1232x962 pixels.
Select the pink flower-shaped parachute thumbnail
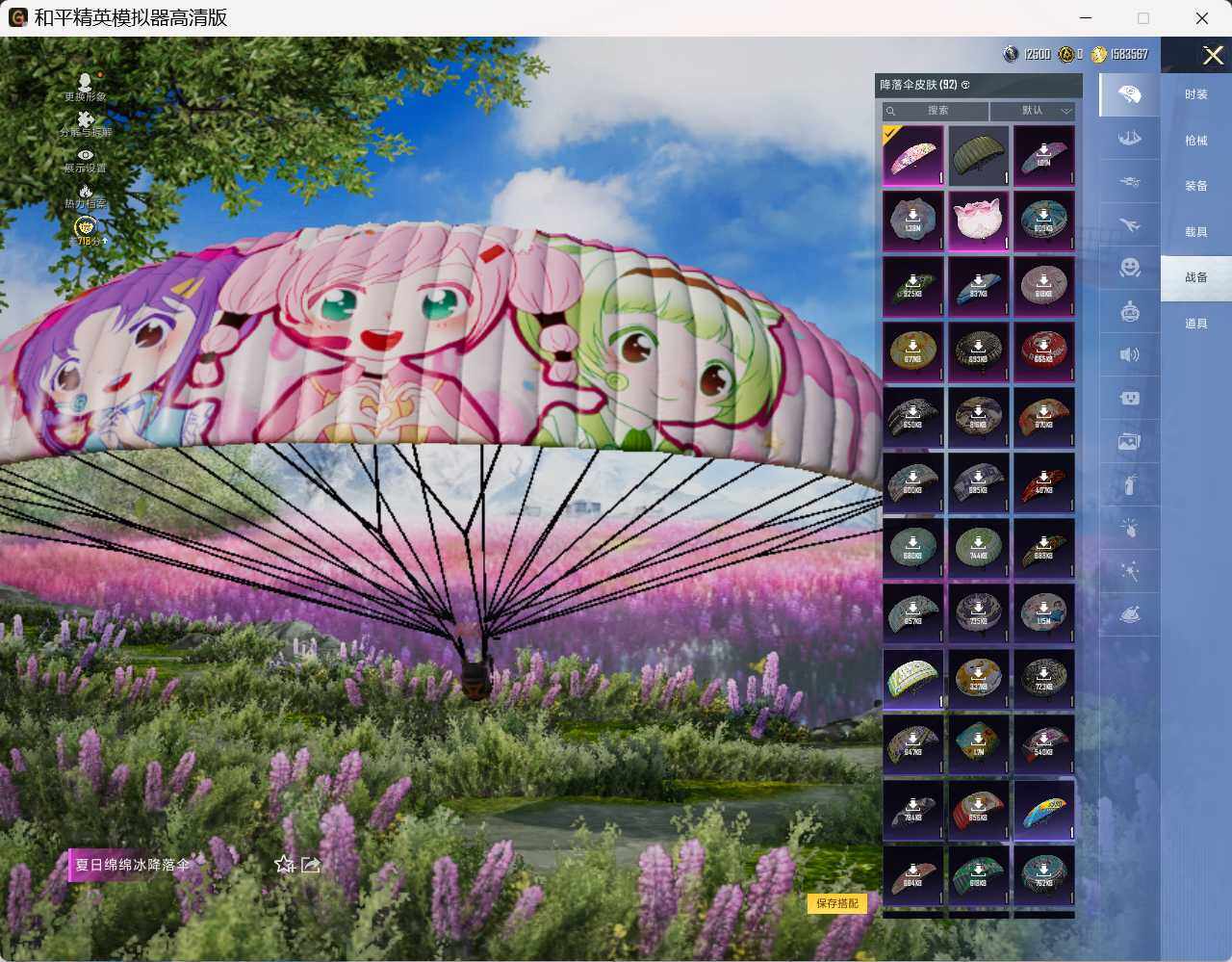[x=979, y=221]
